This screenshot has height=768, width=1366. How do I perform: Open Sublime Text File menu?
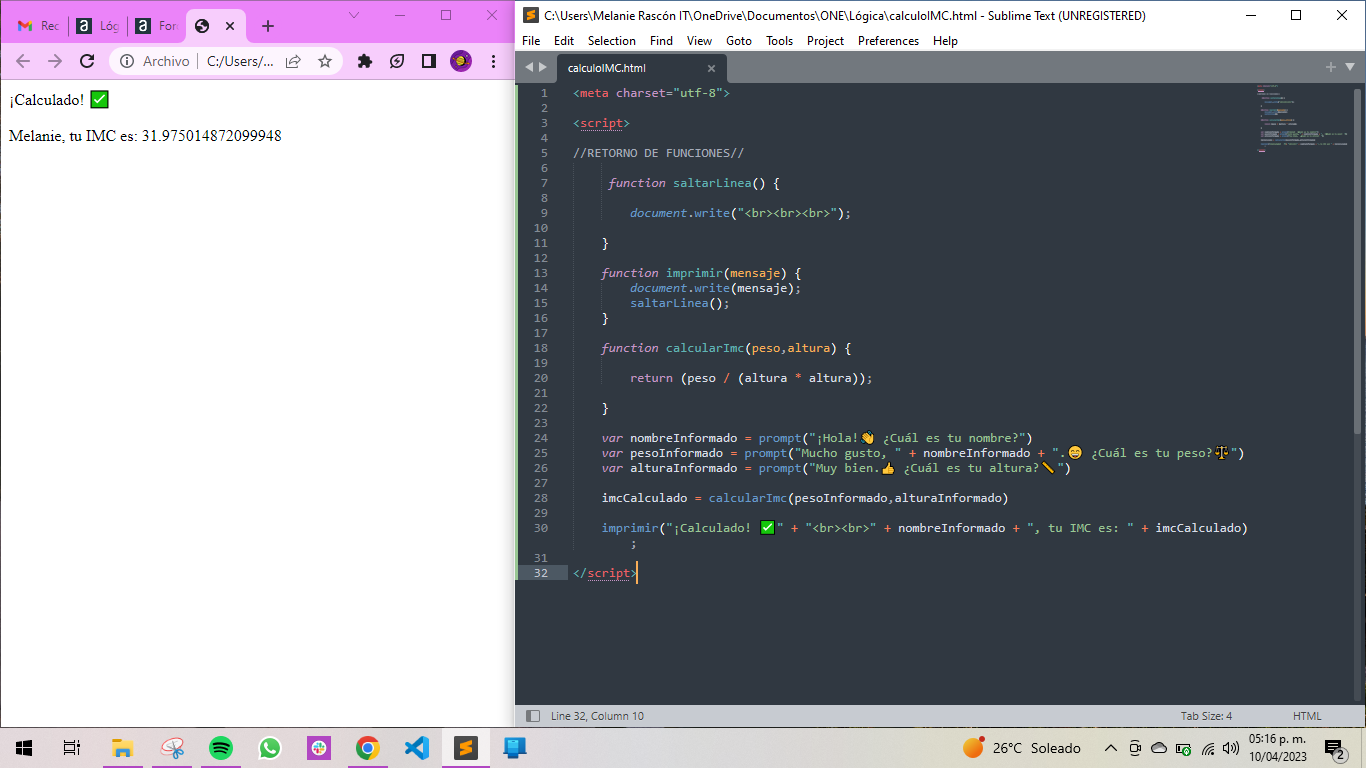531,41
